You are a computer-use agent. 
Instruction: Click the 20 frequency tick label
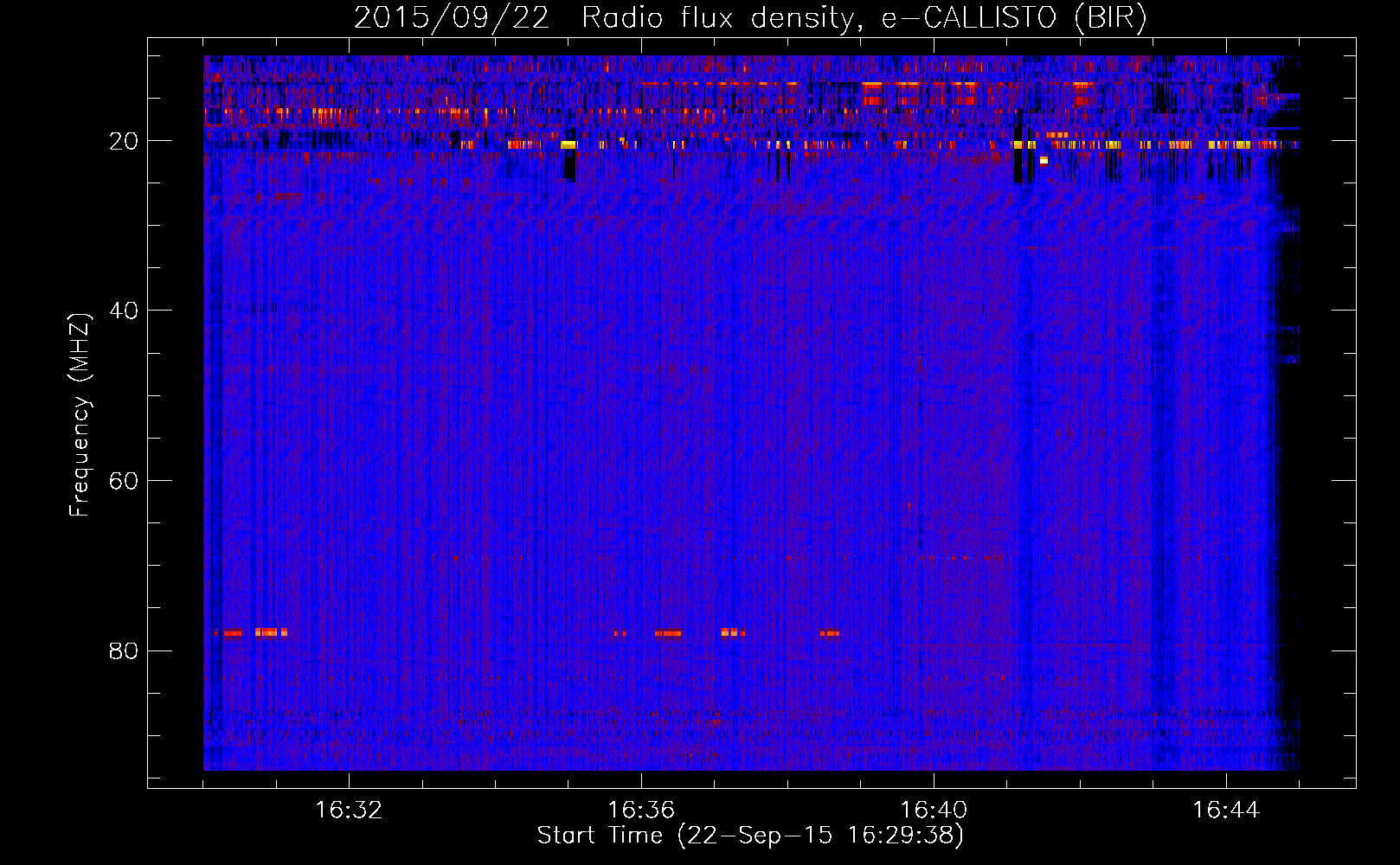tap(124, 141)
